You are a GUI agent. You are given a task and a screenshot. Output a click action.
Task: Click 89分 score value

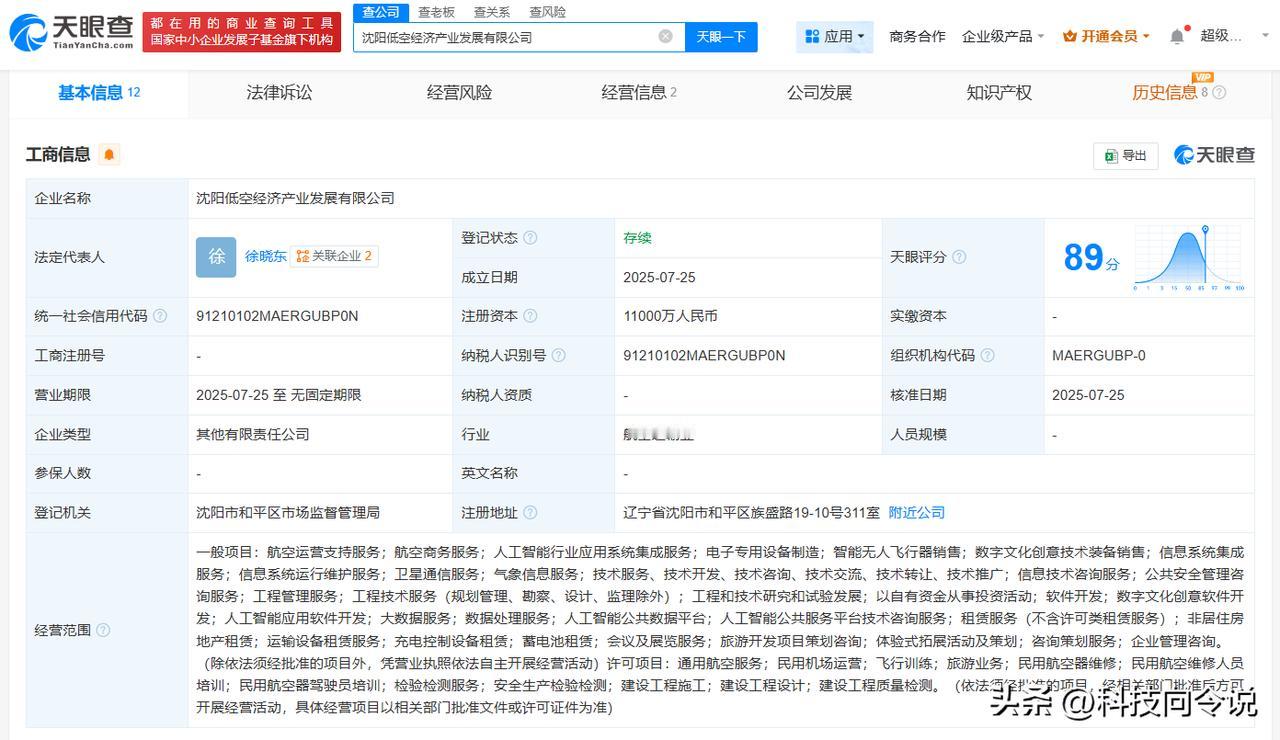point(1091,258)
